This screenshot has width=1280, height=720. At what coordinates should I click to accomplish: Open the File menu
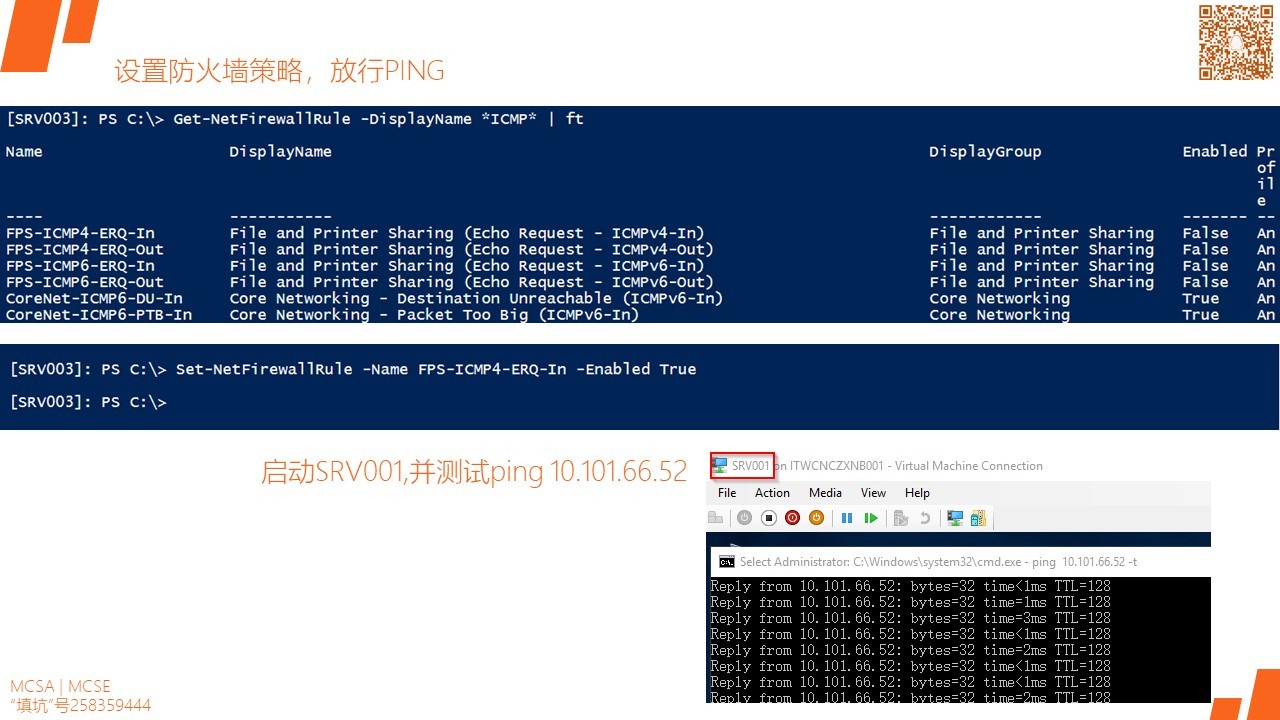click(727, 493)
